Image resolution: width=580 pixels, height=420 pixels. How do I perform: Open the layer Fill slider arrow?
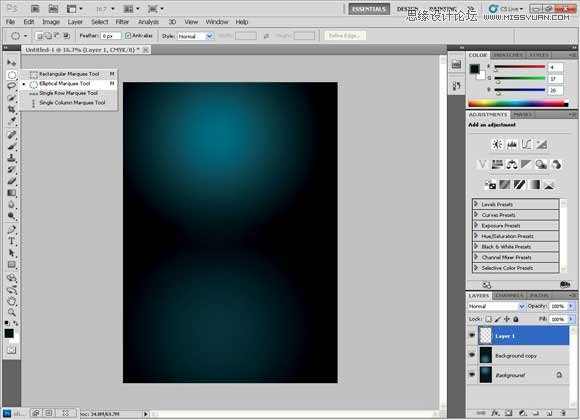[571, 319]
